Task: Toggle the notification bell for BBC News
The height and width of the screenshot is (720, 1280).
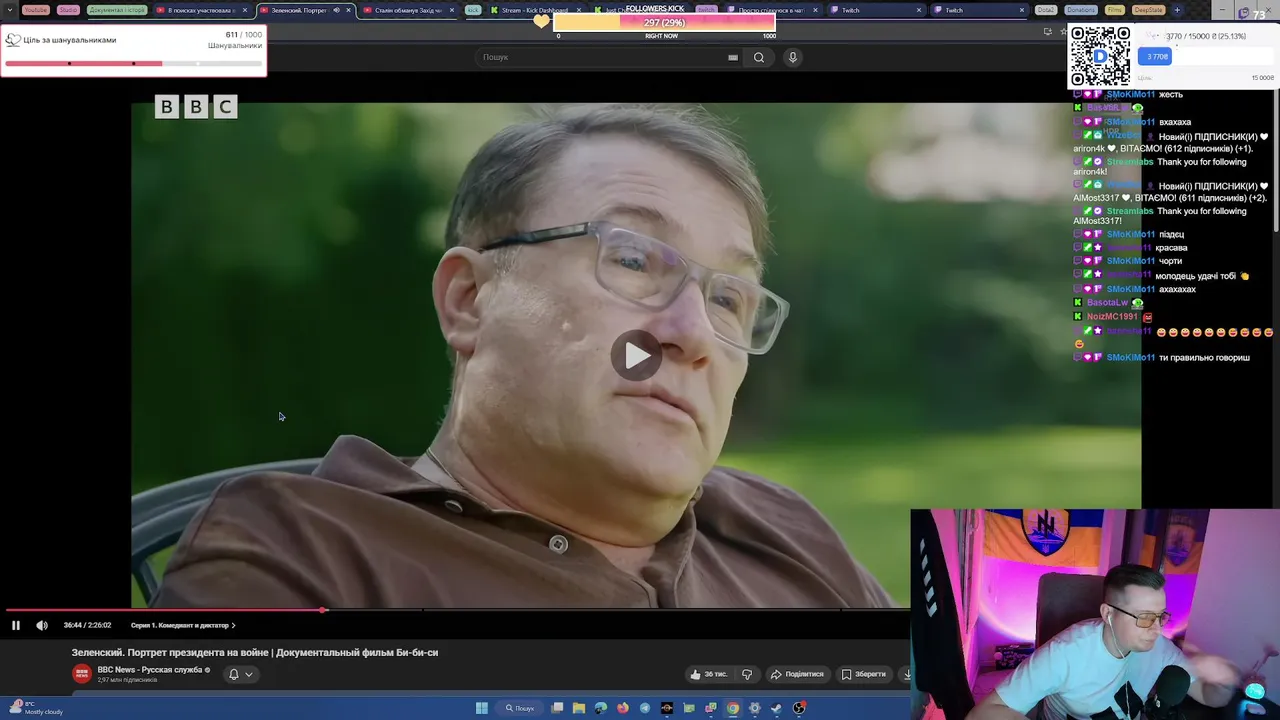Action: point(234,674)
